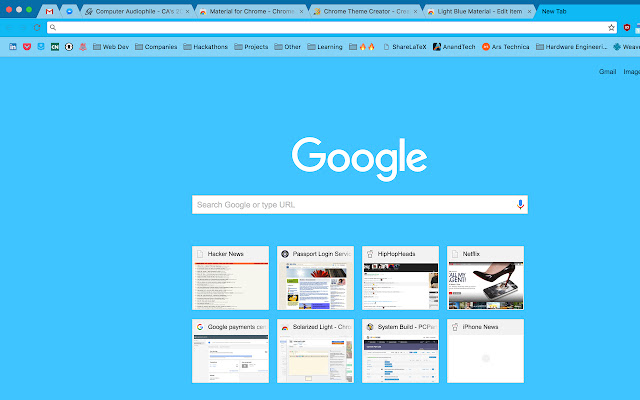The width and height of the screenshot is (640, 400).
Task: Reload the current page
Action: click(37, 27)
